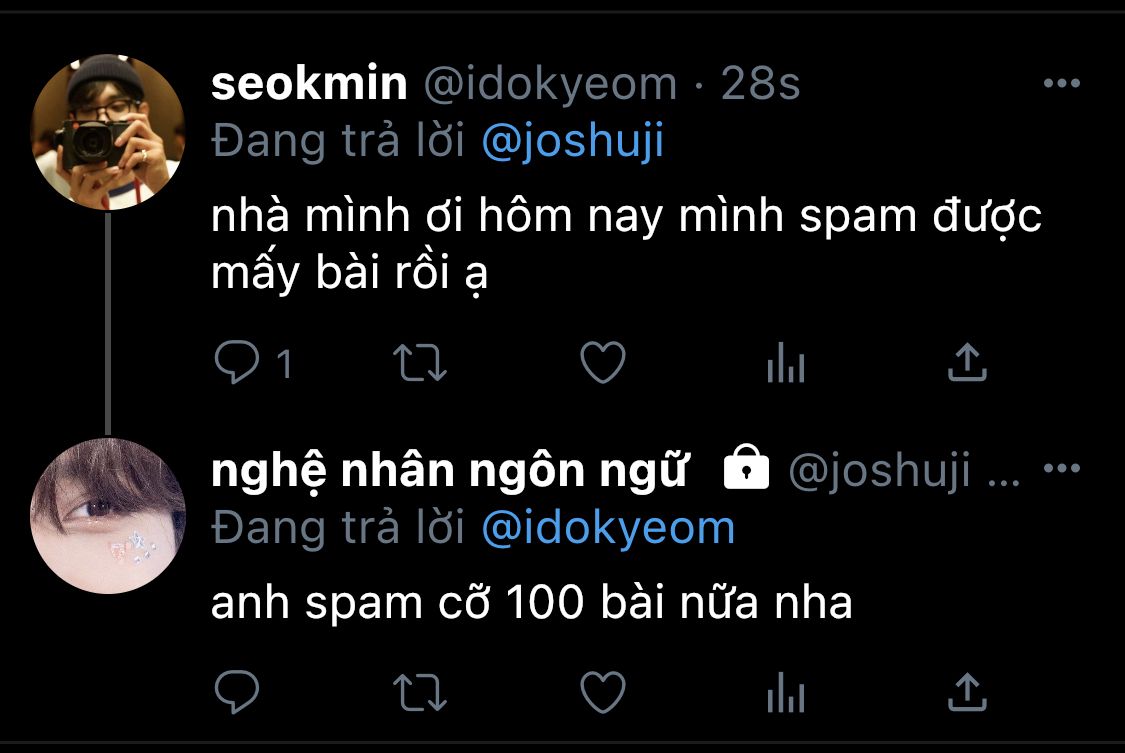Open more options on seokmin's tweet

pyautogui.click(x=1062, y=83)
